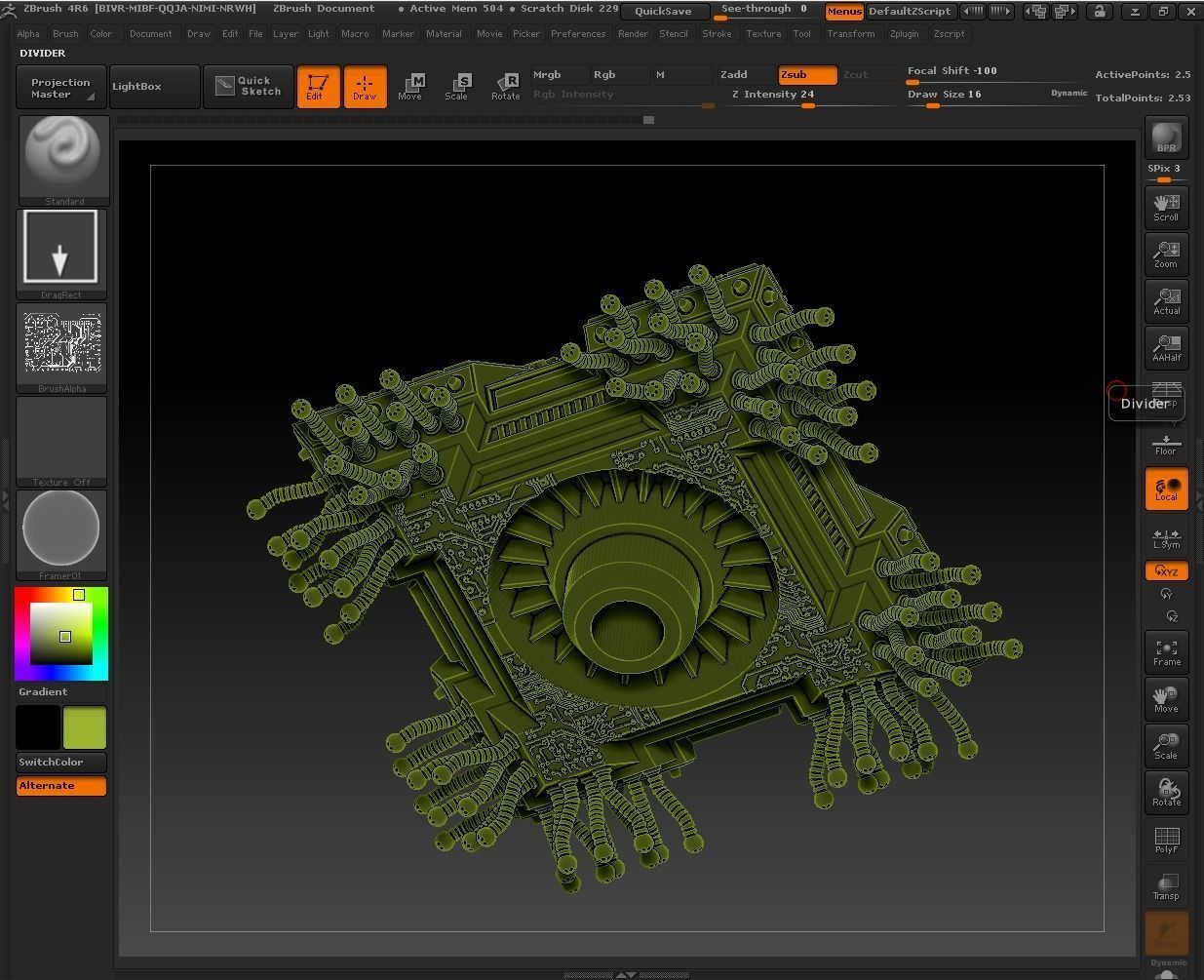Viewport: 1204px width, 980px height.
Task: Click the QuickSave button
Action: click(663, 11)
